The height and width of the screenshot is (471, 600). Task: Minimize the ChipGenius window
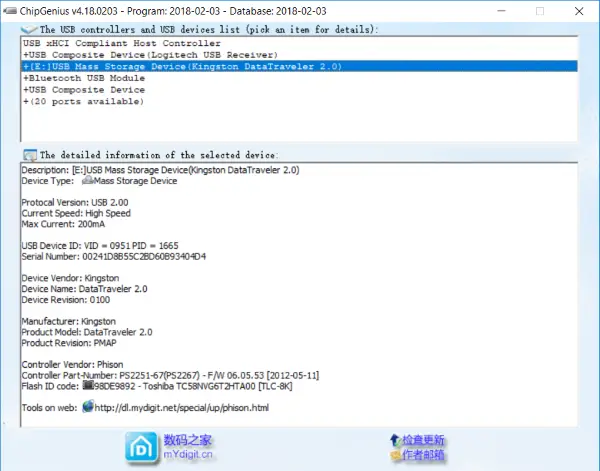pyautogui.click(x=501, y=11)
